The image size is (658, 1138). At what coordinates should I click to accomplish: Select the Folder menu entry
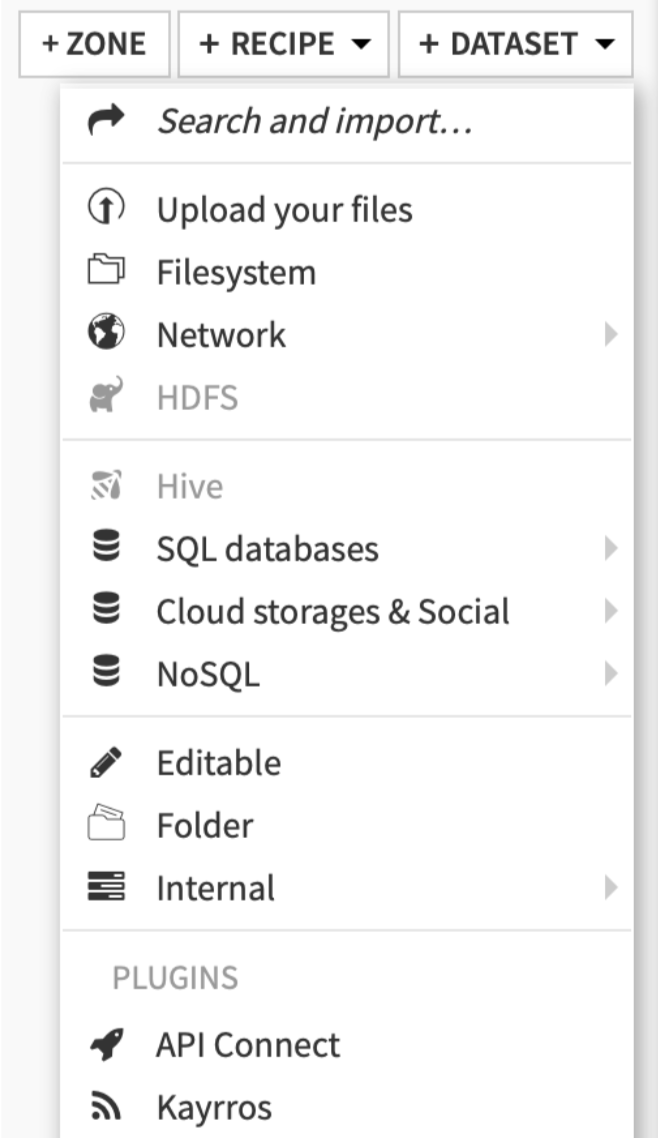pos(204,826)
